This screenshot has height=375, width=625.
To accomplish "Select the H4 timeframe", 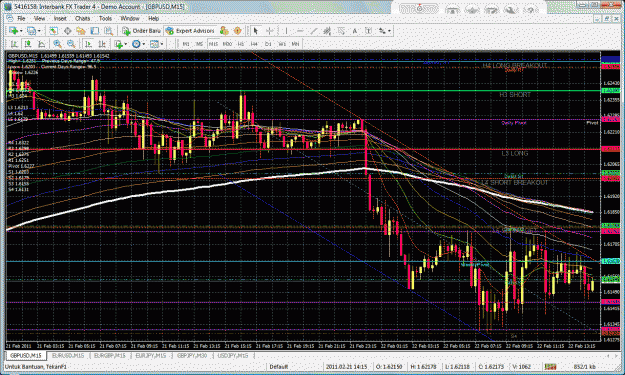I will click(x=254, y=44).
